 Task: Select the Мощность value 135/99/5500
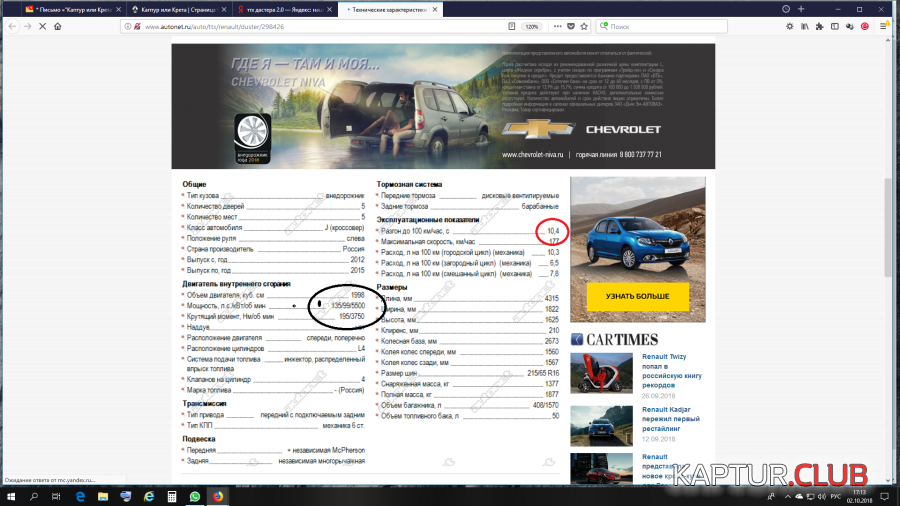(348, 306)
